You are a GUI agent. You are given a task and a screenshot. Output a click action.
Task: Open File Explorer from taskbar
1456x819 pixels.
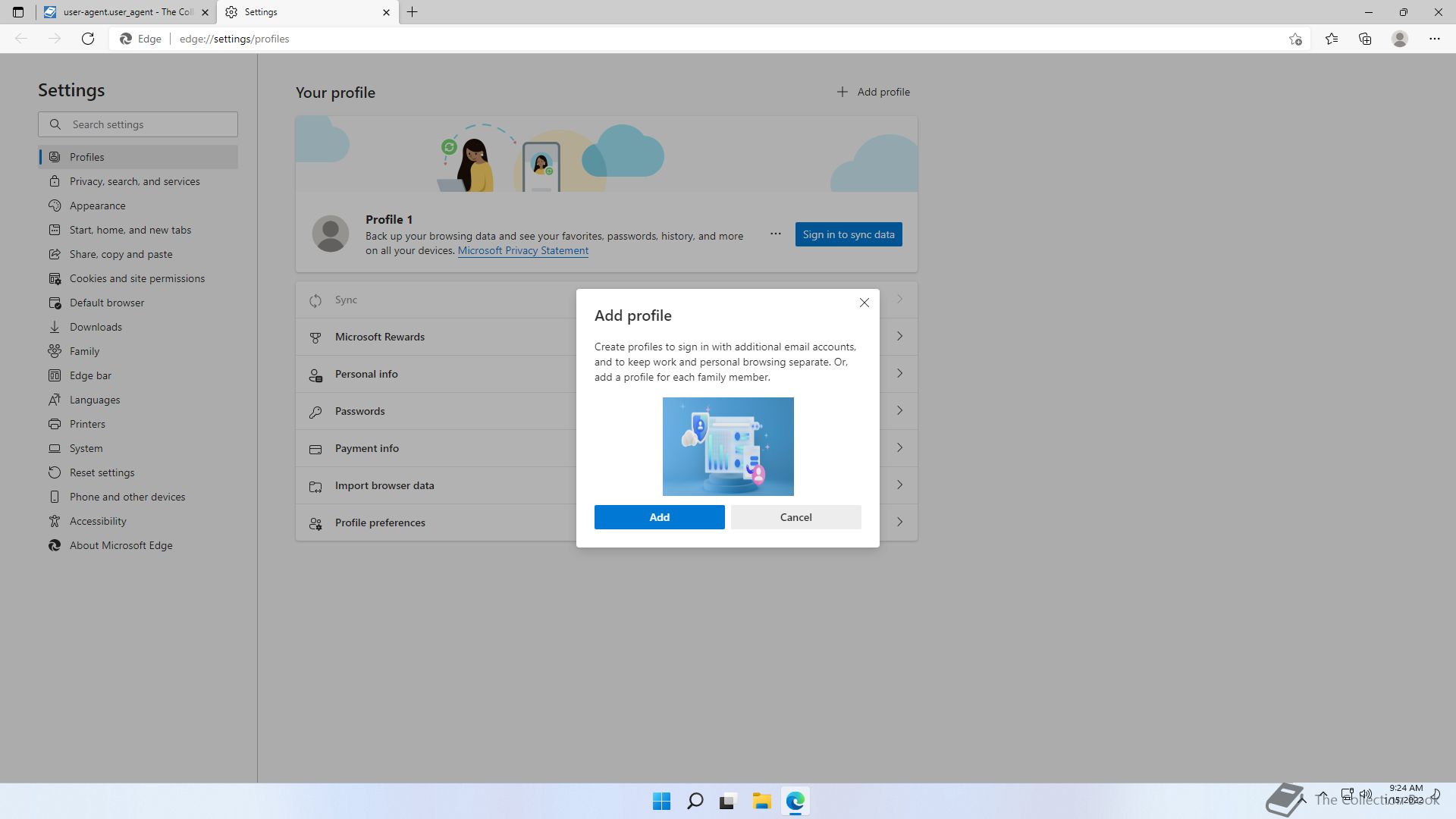click(761, 801)
